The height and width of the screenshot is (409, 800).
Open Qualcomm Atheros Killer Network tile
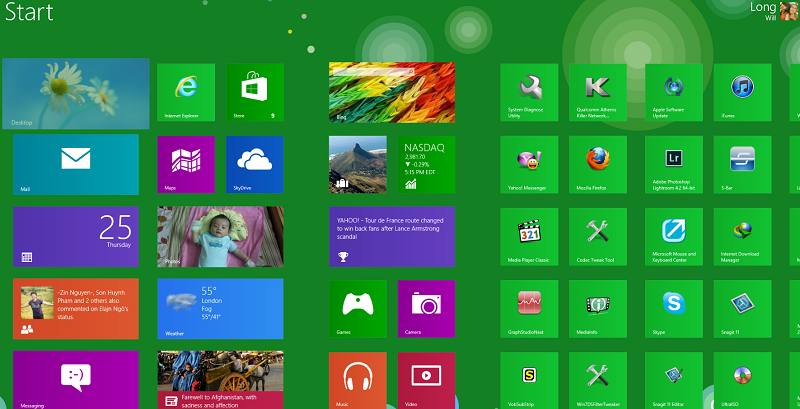coord(597,92)
